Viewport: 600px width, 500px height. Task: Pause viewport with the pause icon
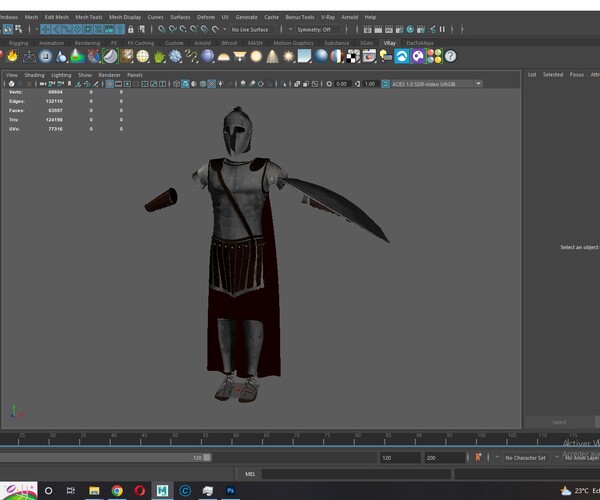tap(442, 29)
